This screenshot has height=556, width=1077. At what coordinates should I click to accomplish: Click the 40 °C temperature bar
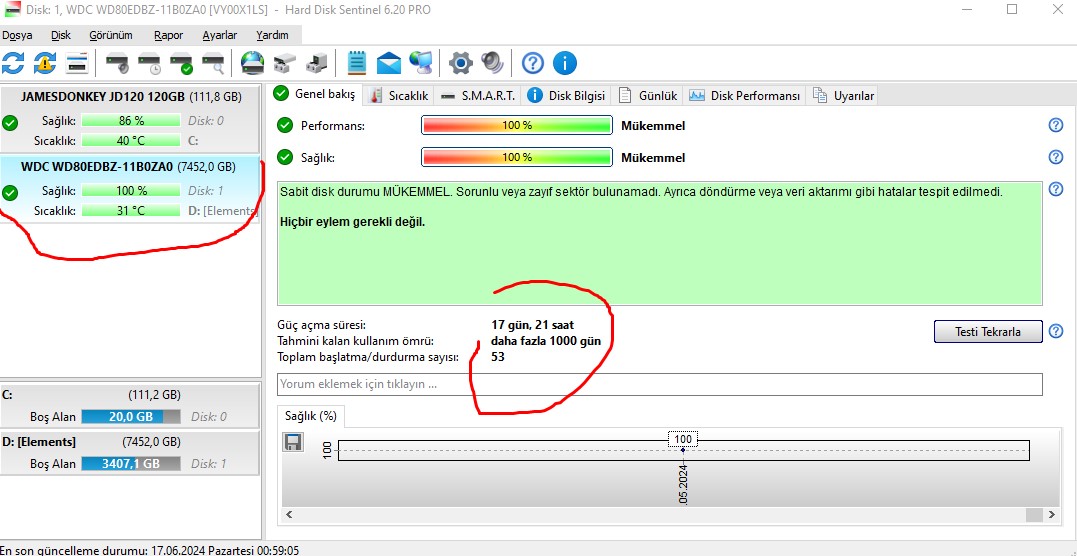pos(131,141)
